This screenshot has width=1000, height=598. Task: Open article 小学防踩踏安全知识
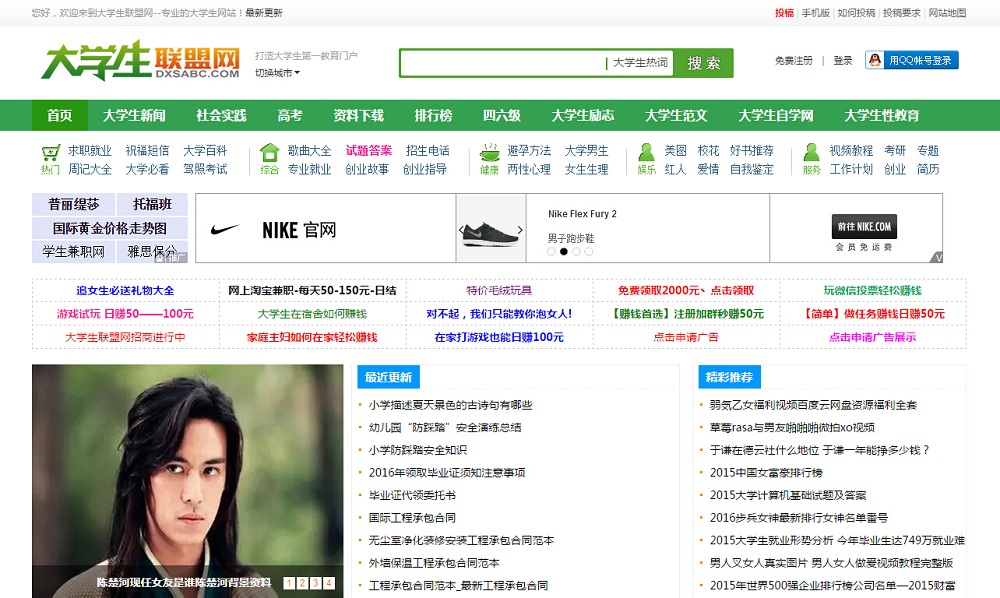click(x=418, y=450)
